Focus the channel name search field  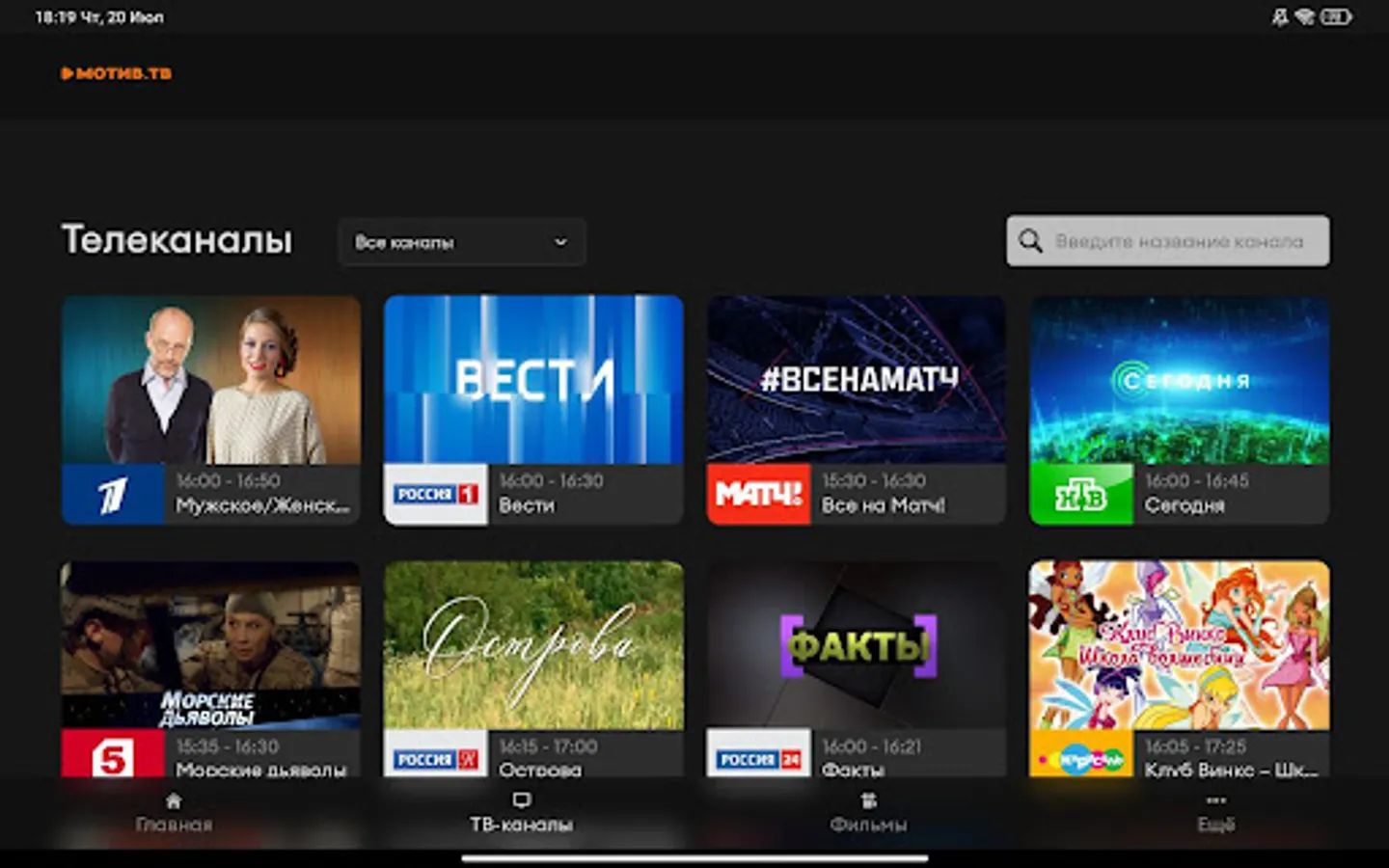1168,241
